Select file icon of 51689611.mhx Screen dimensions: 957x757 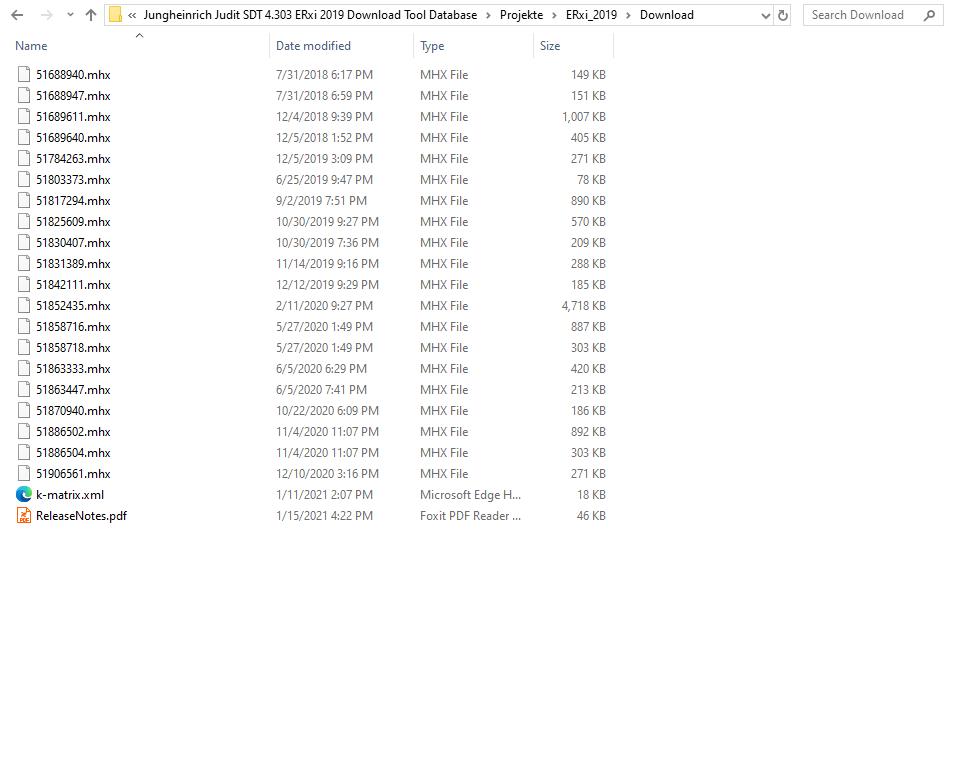pyautogui.click(x=24, y=117)
